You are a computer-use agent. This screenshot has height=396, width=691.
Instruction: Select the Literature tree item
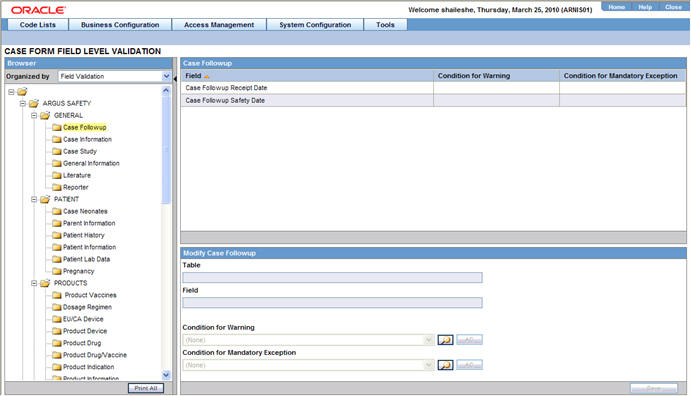[77, 175]
